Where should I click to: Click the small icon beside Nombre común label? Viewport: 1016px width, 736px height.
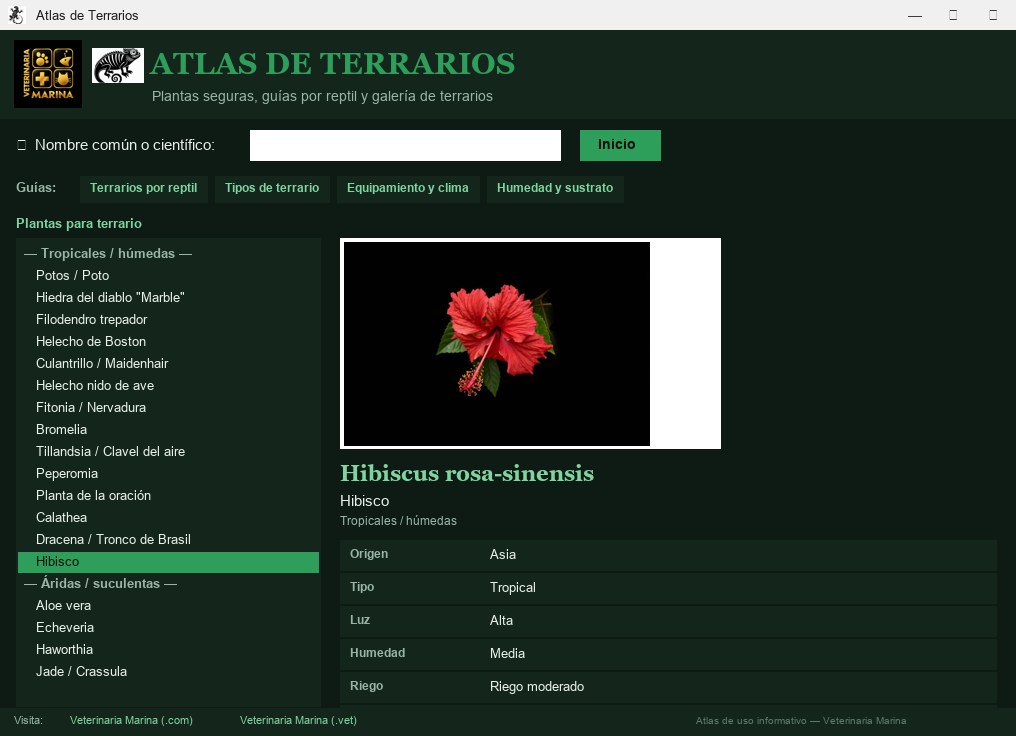(x=21, y=145)
